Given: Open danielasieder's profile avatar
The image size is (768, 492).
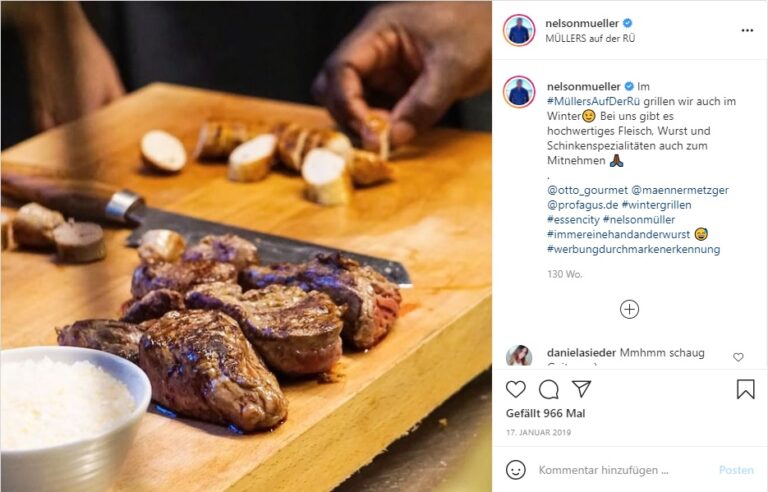Looking at the screenshot, I should point(519,355).
